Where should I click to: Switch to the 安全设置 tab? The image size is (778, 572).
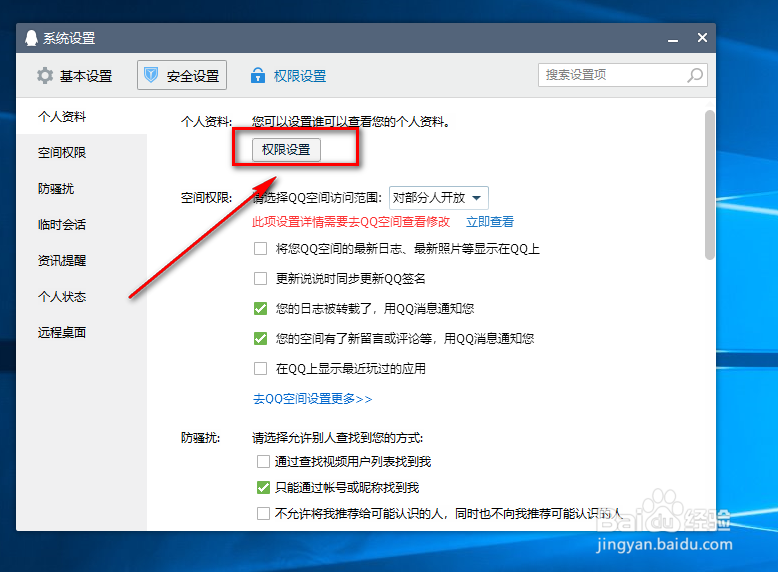(x=182, y=75)
